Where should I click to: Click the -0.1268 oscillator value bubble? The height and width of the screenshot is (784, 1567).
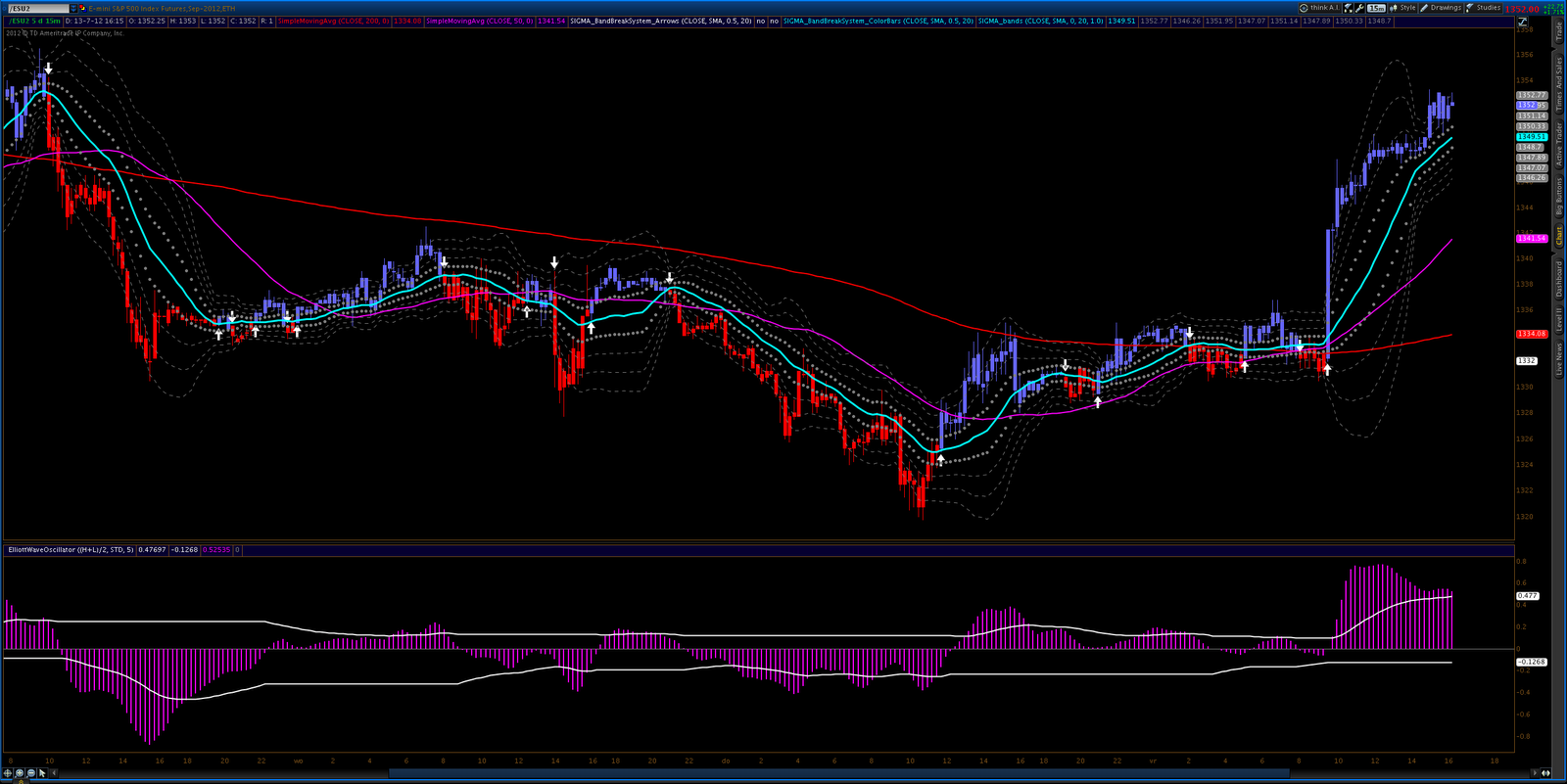[x=1532, y=662]
